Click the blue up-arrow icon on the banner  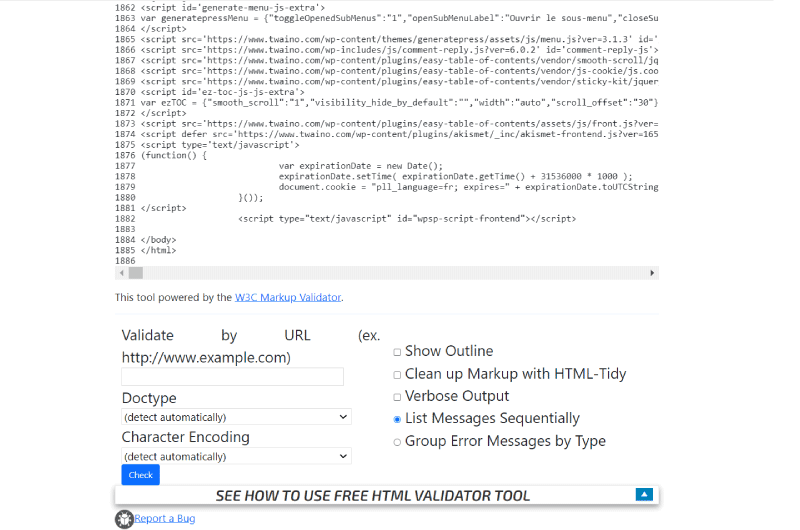tap(644, 494)
